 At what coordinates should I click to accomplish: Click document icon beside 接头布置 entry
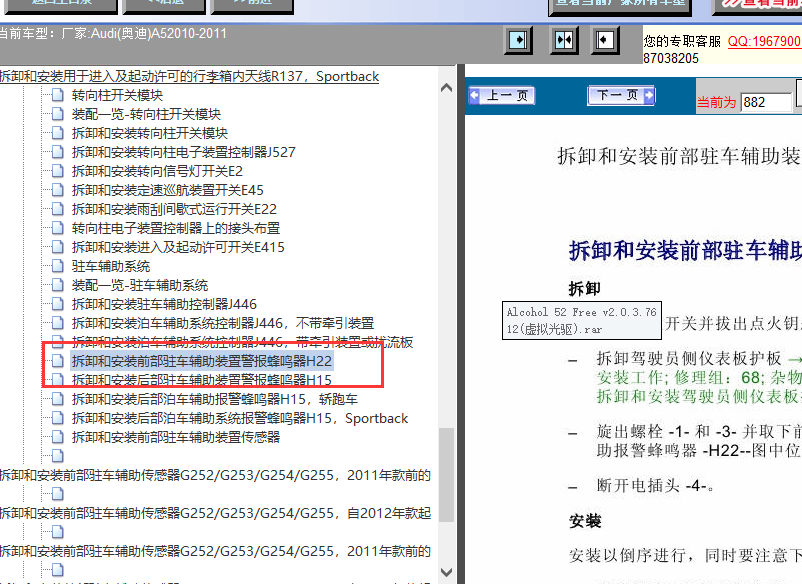click(58, 228)
